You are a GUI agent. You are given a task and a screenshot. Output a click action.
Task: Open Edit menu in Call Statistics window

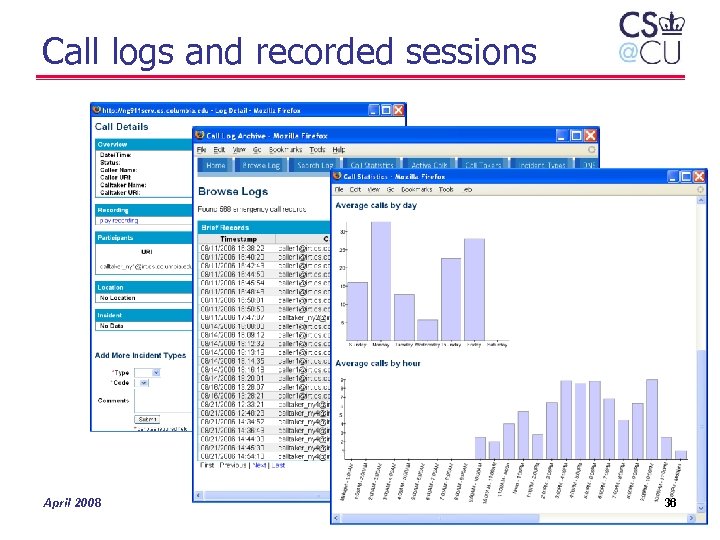355,189
